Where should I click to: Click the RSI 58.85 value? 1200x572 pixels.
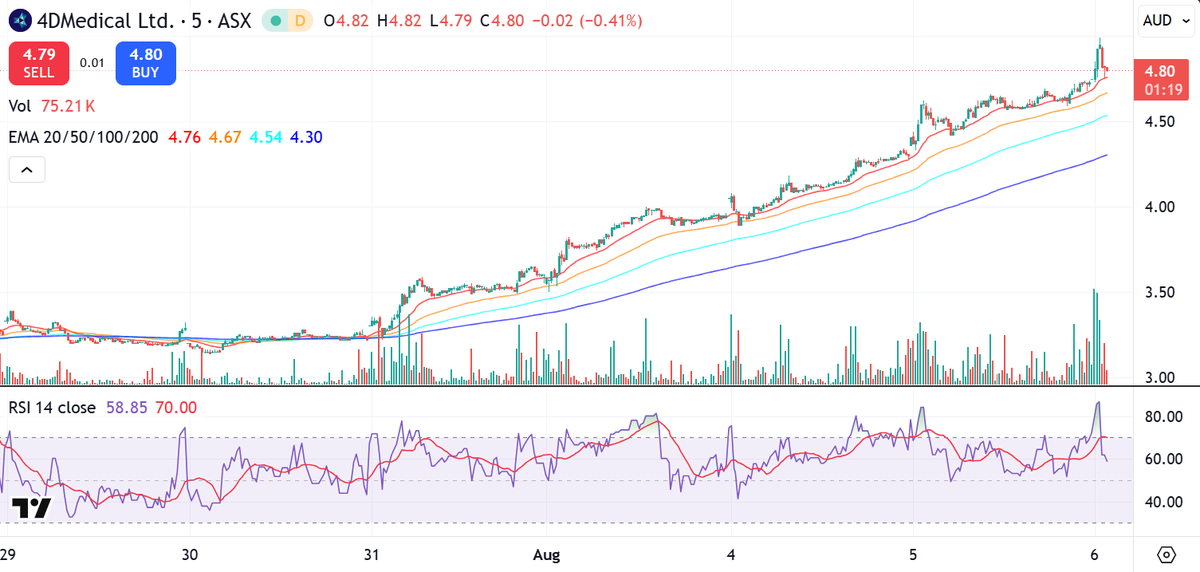pos(126,407)
